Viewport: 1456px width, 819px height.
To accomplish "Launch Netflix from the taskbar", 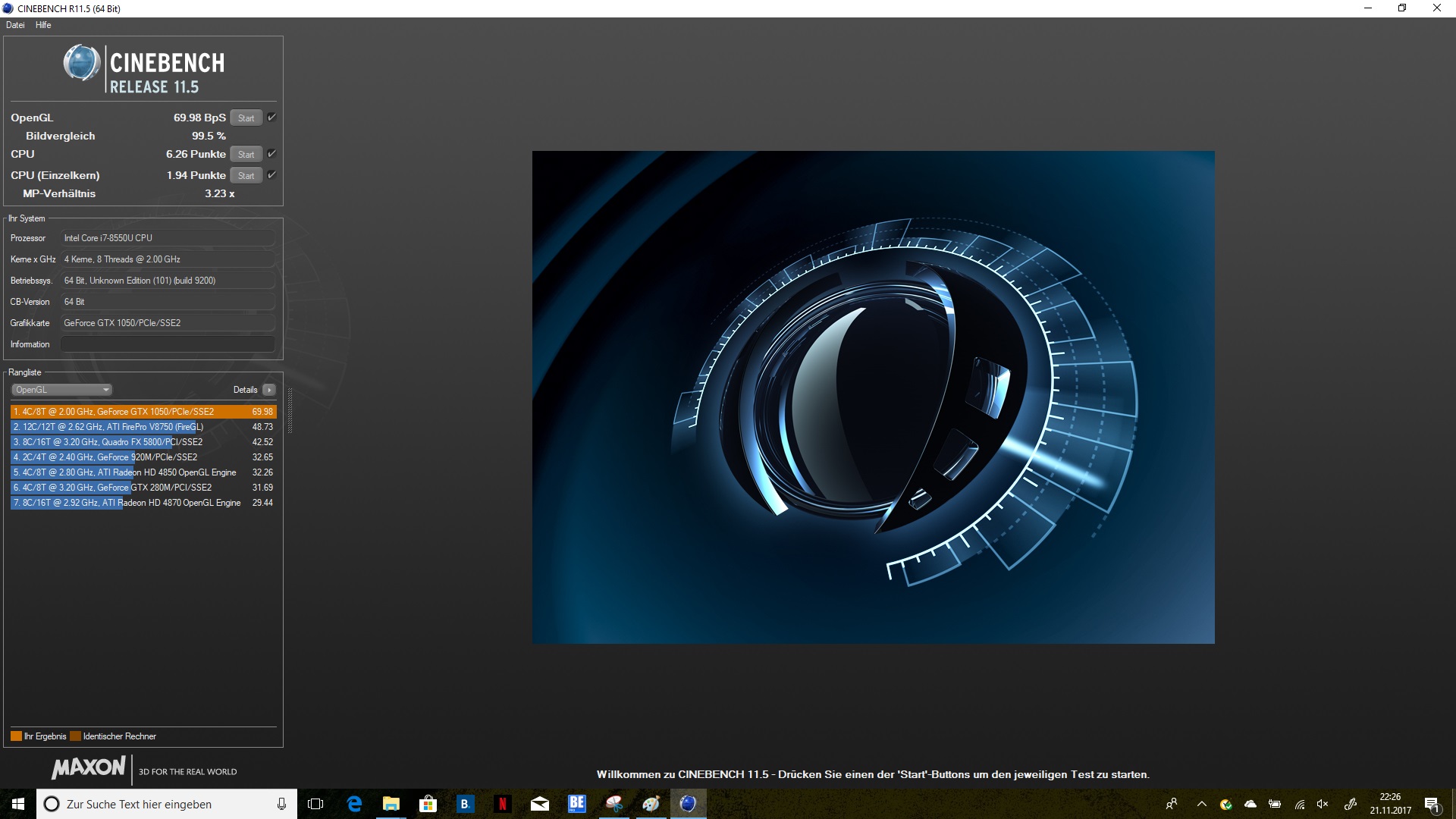I will (x=502, y=804).
